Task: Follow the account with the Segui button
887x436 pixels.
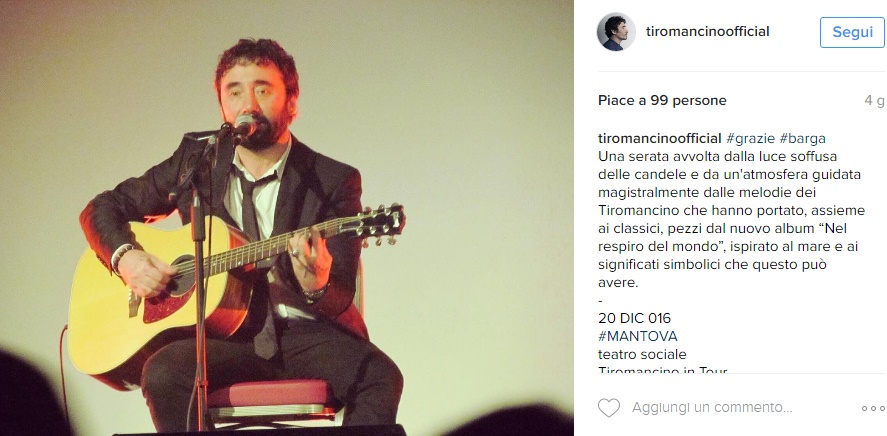Action: click(x=852, y=32)
